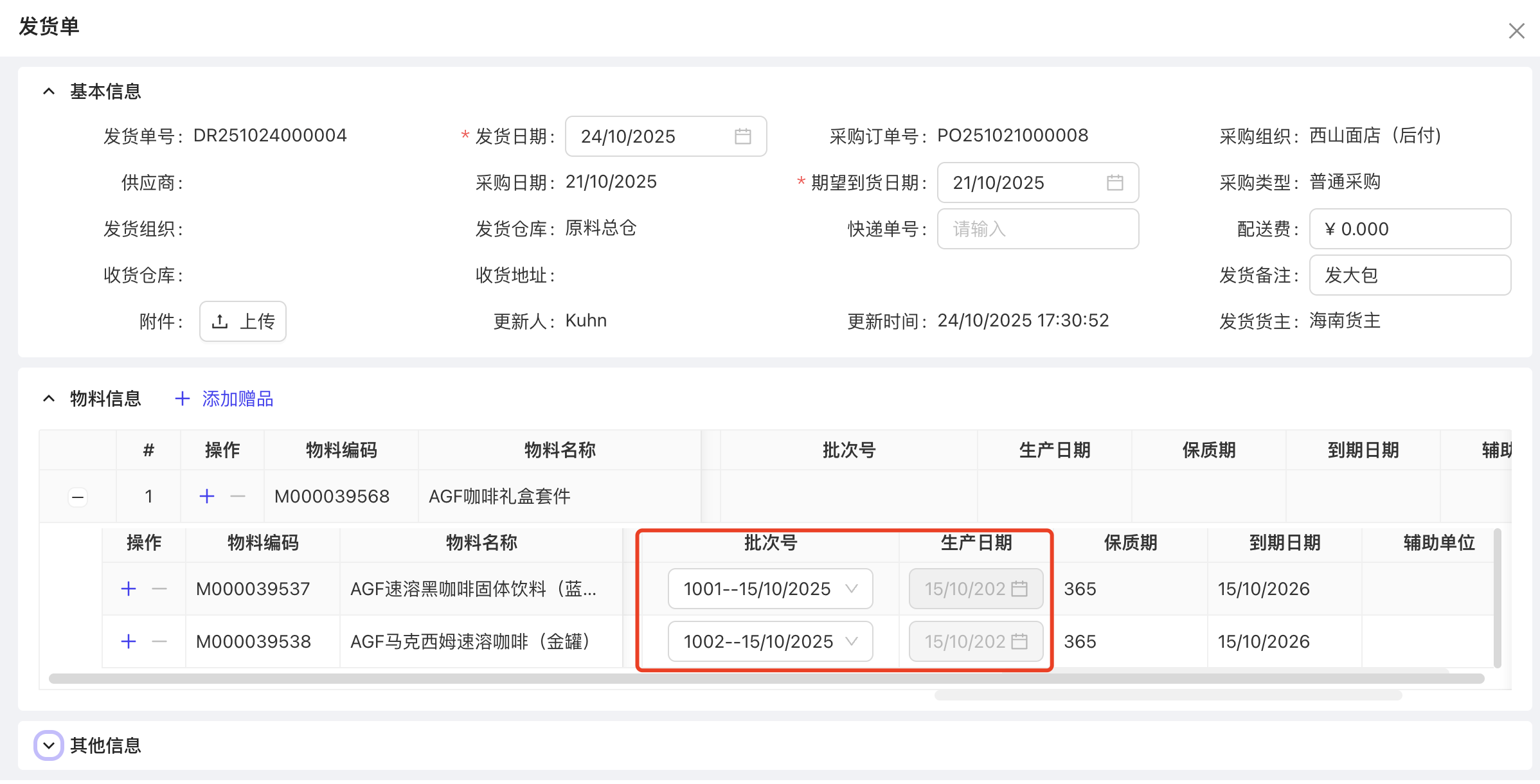Screen dimensions: 1540x784
Task: Click the table horizontal scrollbar
Action: click(x=766, y=679)
